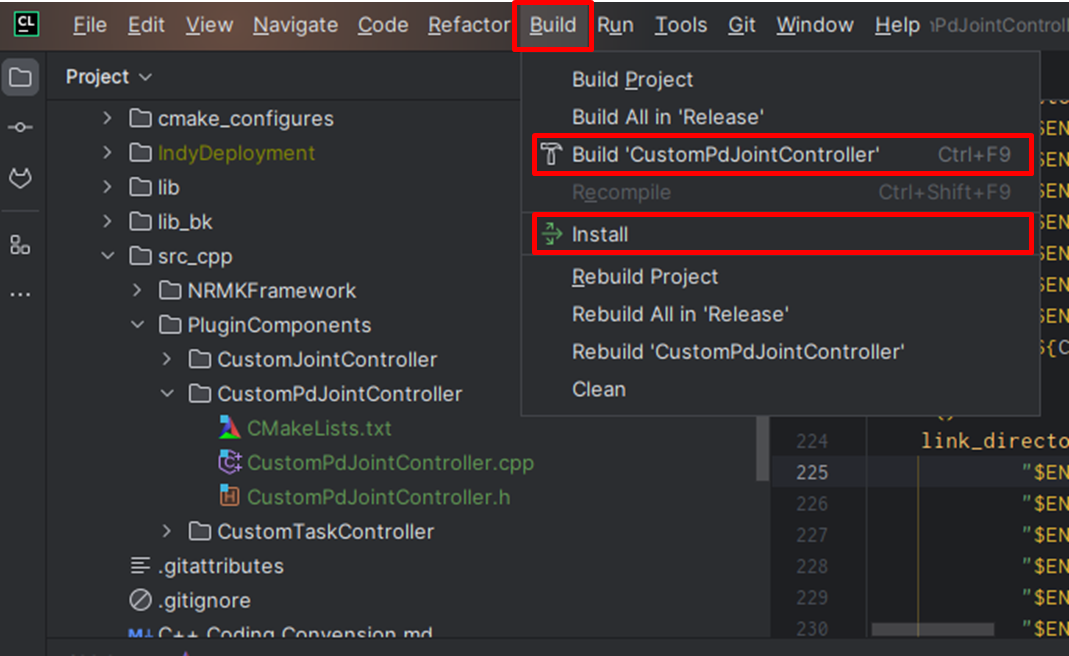Click the C++ file icon of CustomPdJointController.cpp
1069x656 pixels.
click(x=230, y=462)
